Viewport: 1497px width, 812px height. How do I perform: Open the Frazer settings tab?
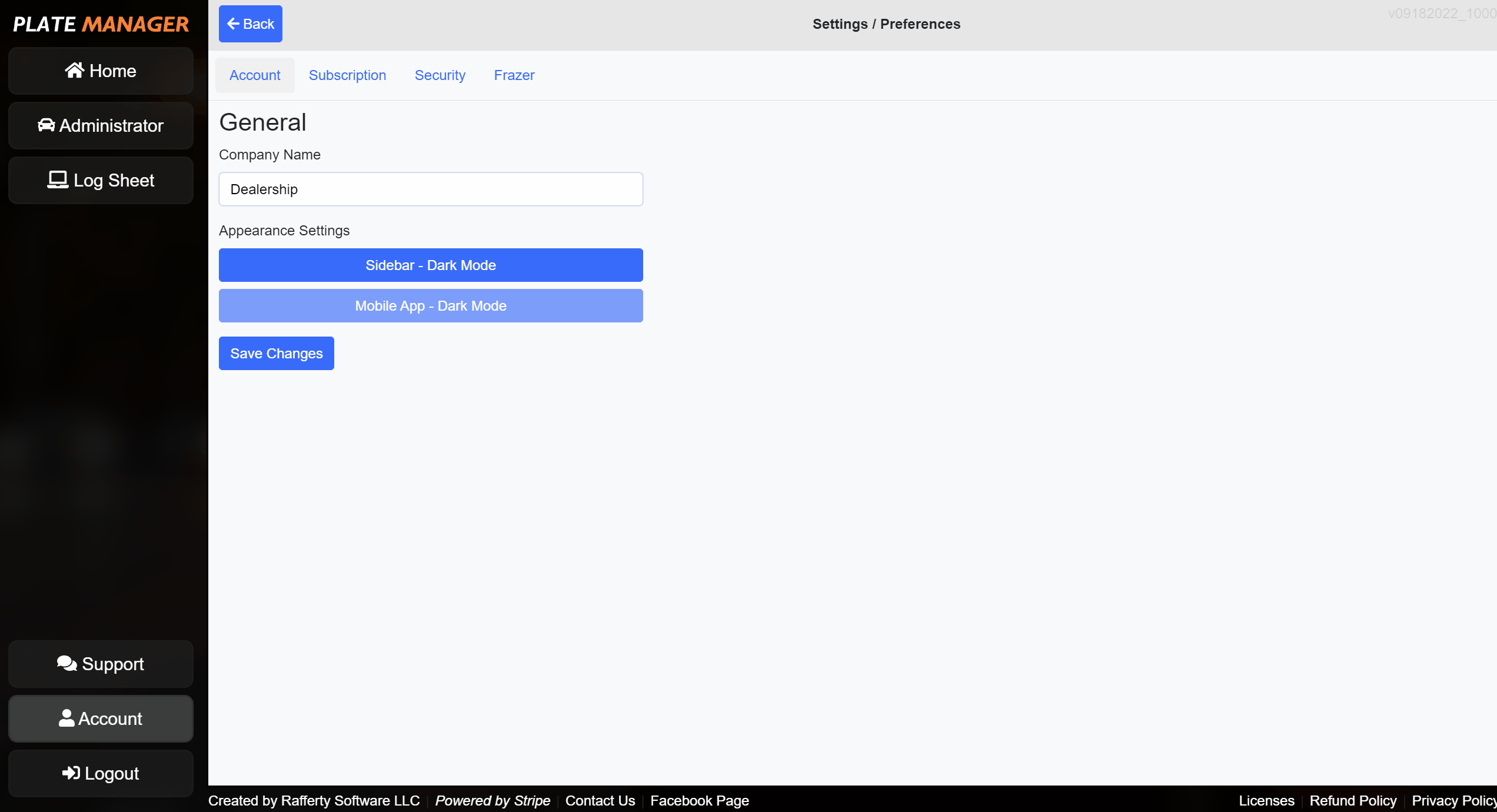tap(515, 75)
